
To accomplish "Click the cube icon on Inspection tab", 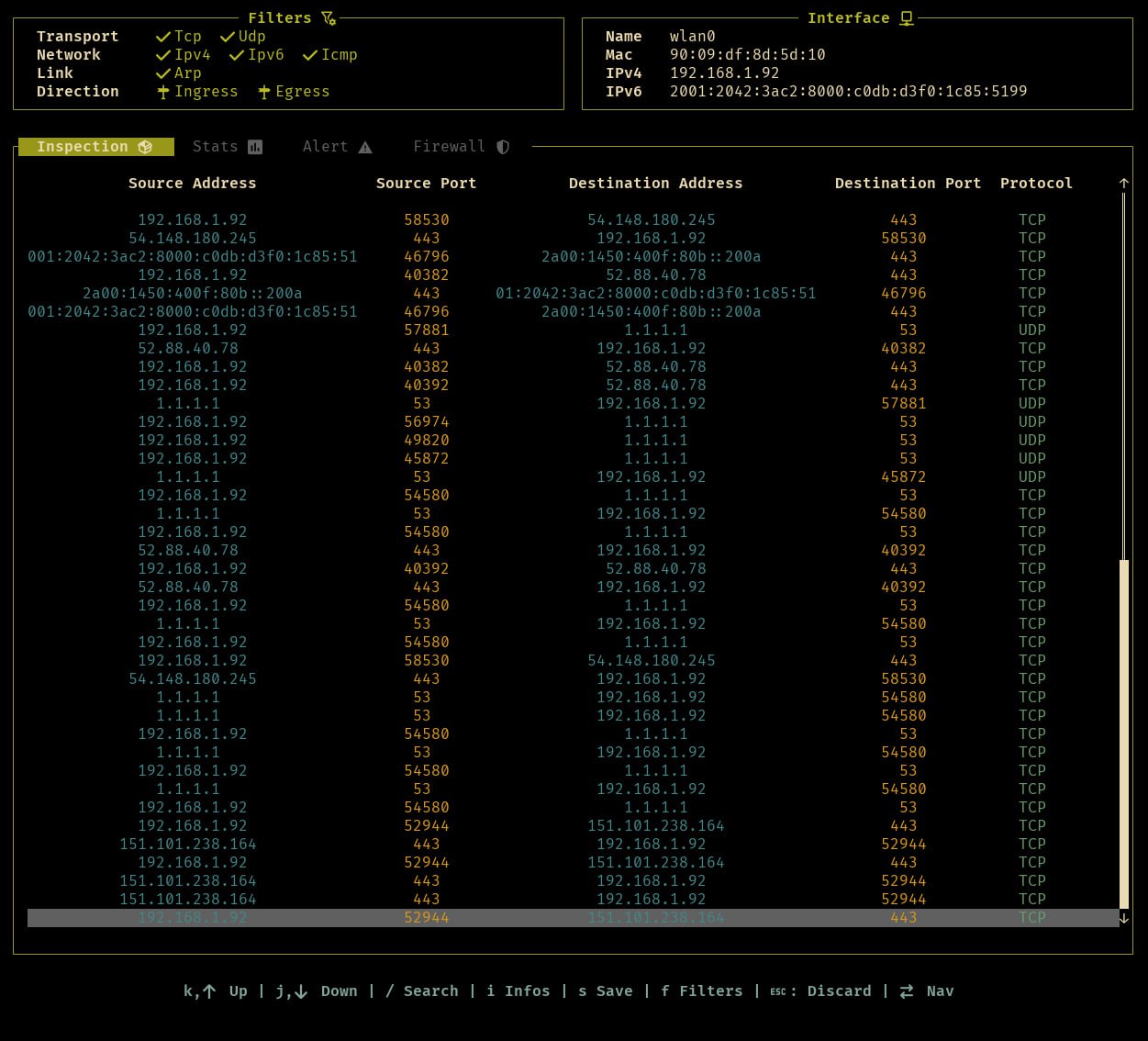I will [x=145, y=147].
